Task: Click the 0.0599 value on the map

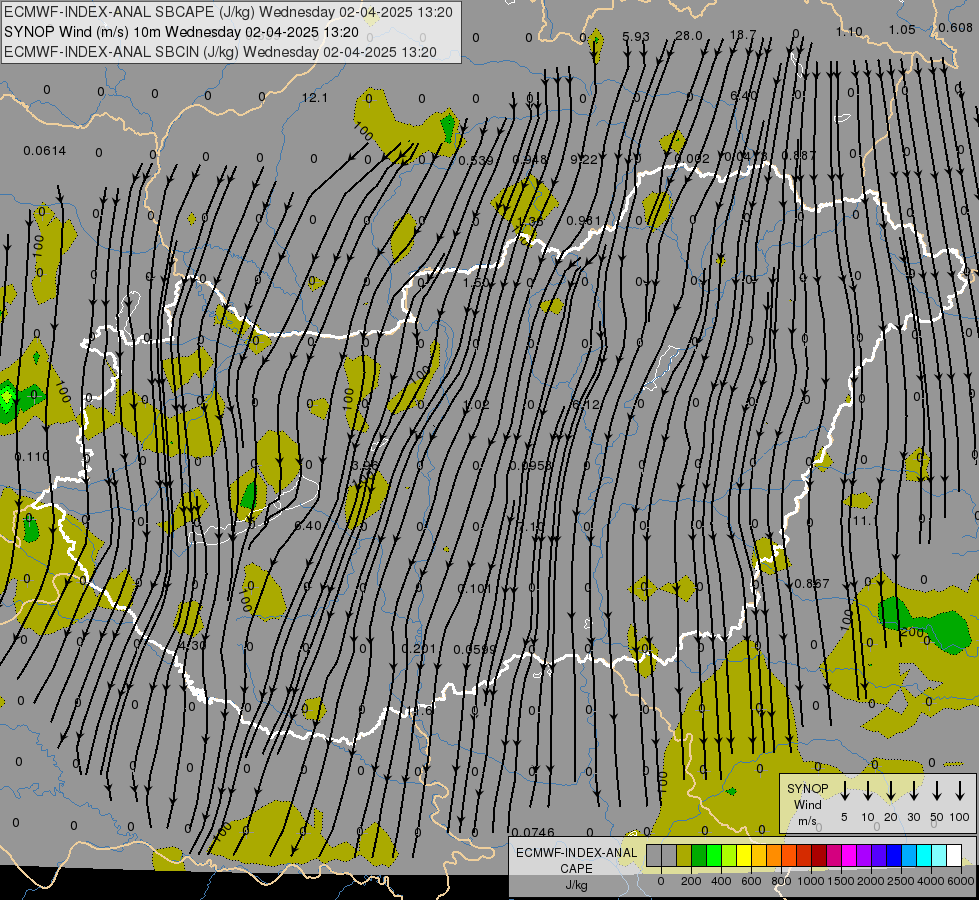Action: 475,650
